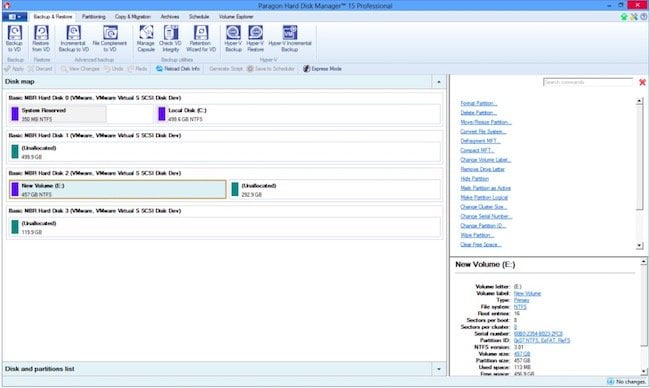Click the Restore from VD icon
The image size is (650, 388).
click(x=41, y=38)
